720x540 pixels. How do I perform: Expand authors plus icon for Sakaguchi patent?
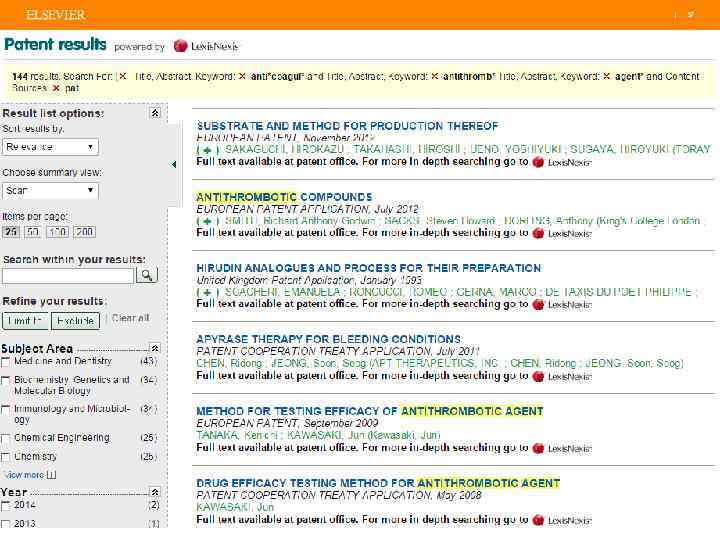coord(208,150)
